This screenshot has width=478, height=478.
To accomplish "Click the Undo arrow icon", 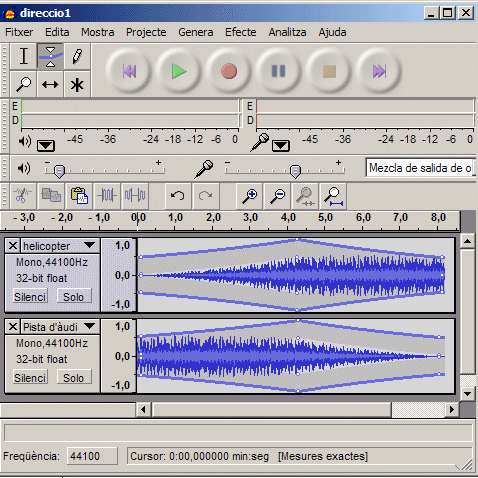I will coord(178,196).
